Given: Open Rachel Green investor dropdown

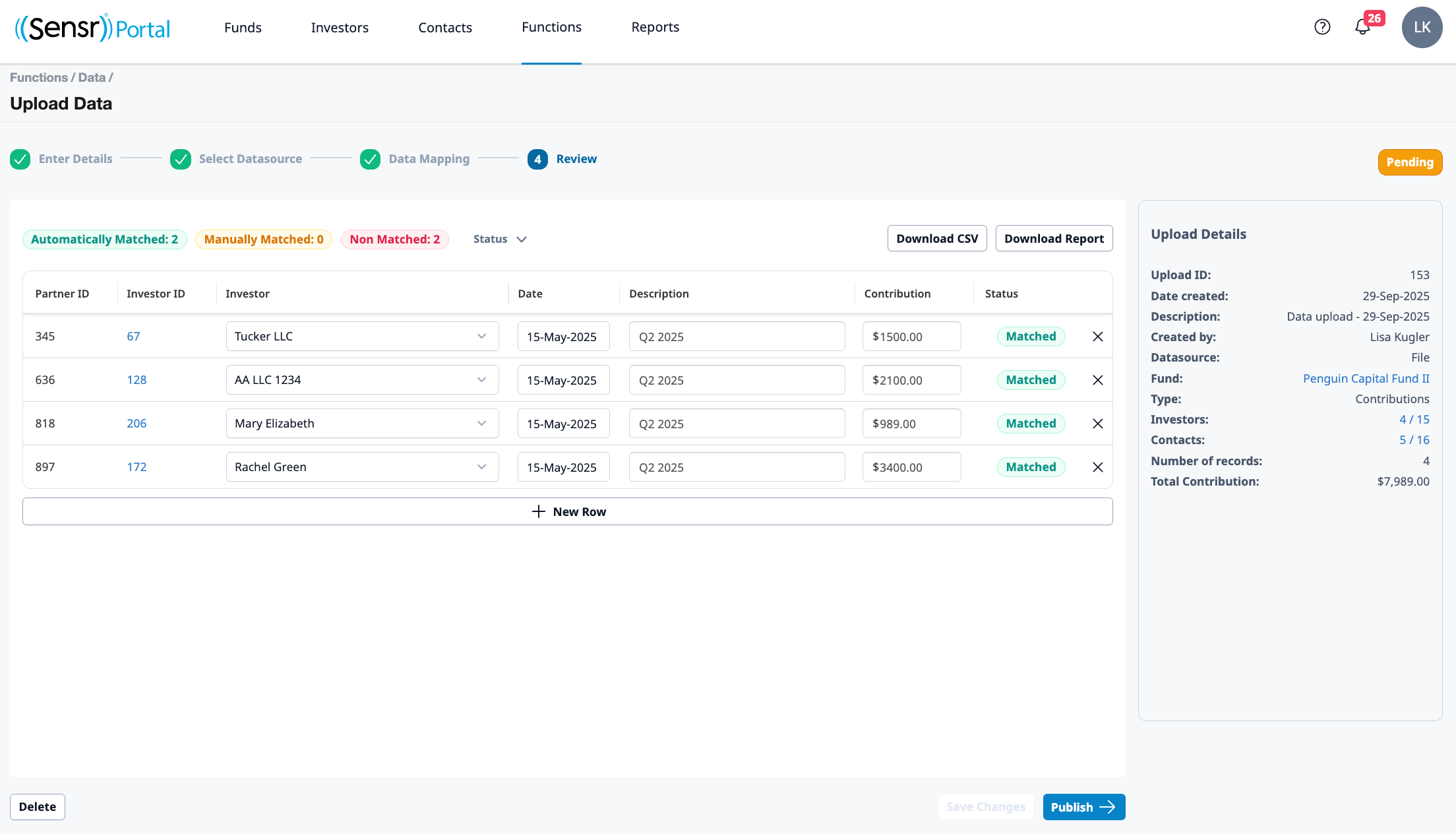Looking at the screenshot, I should (x=362, y=467).
